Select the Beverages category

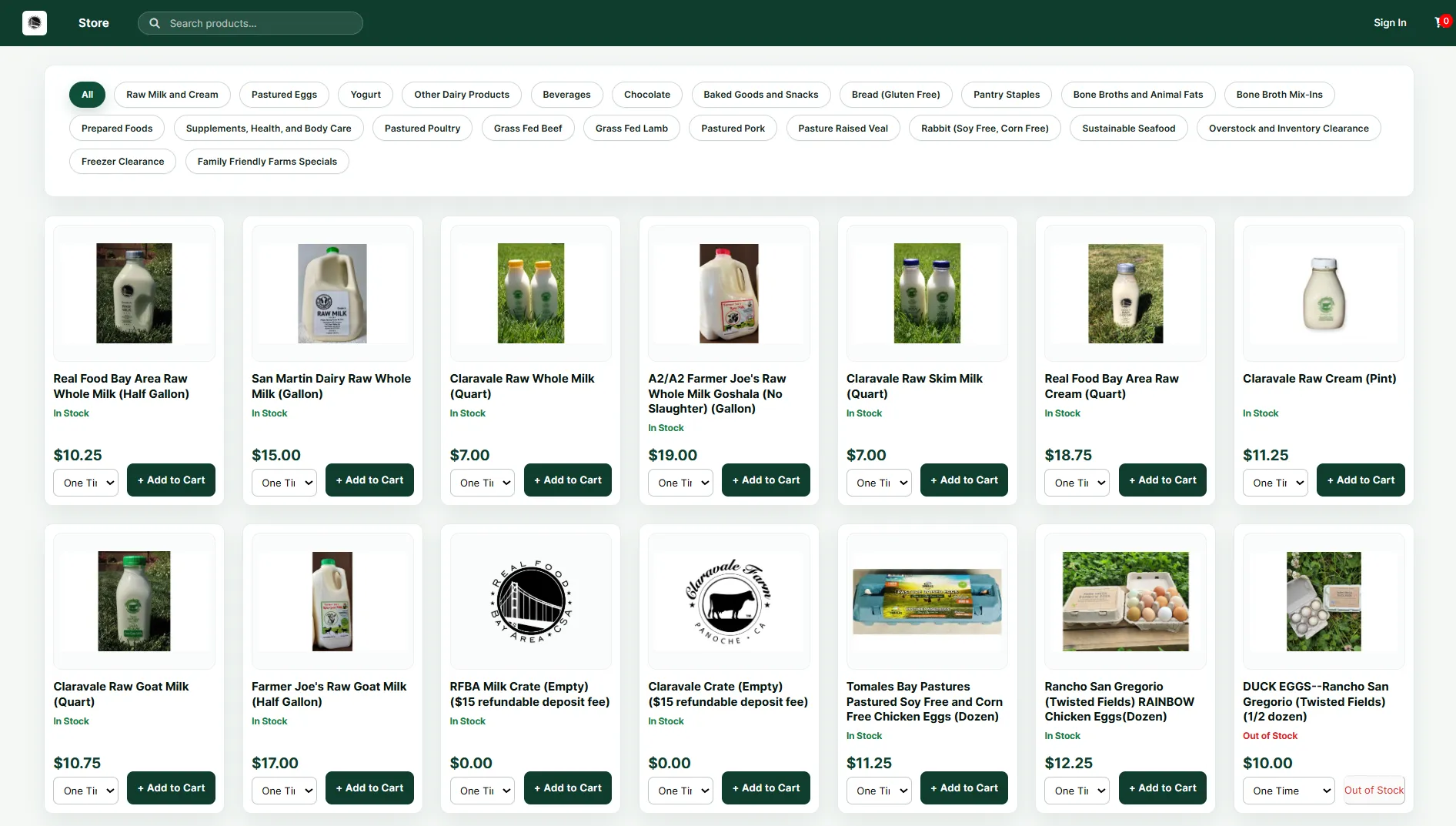tap(566, 95)
